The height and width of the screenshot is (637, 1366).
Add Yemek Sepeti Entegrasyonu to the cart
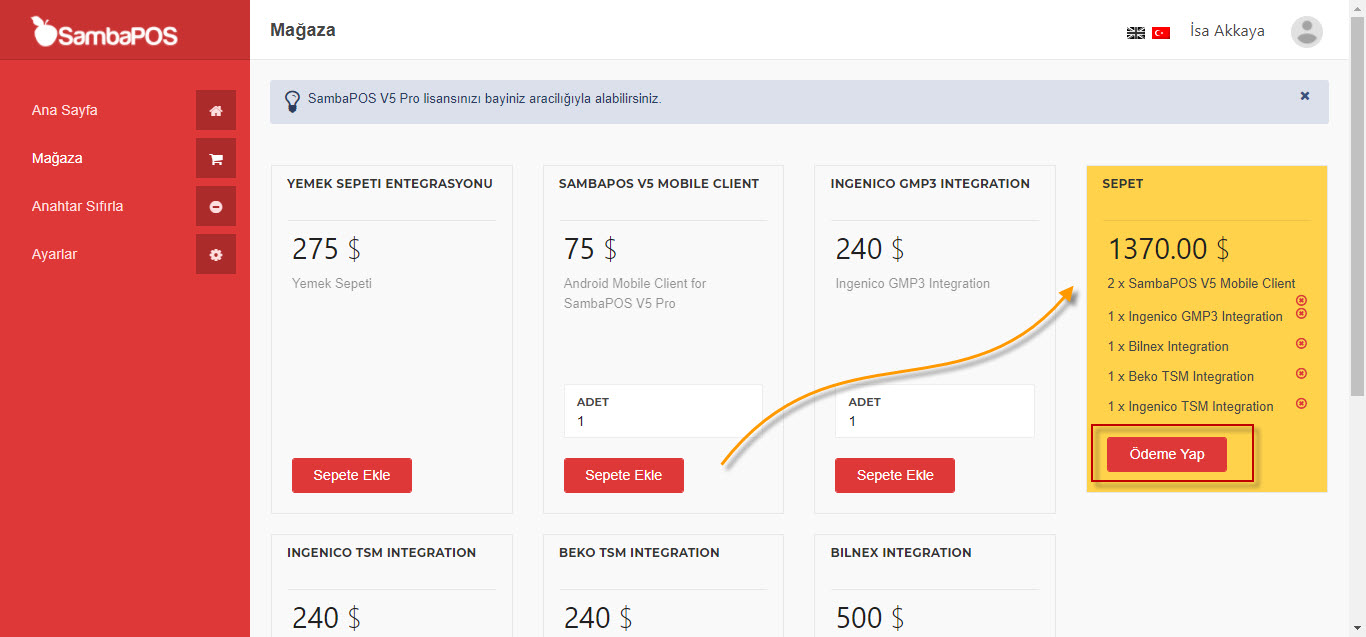(352, 475)
